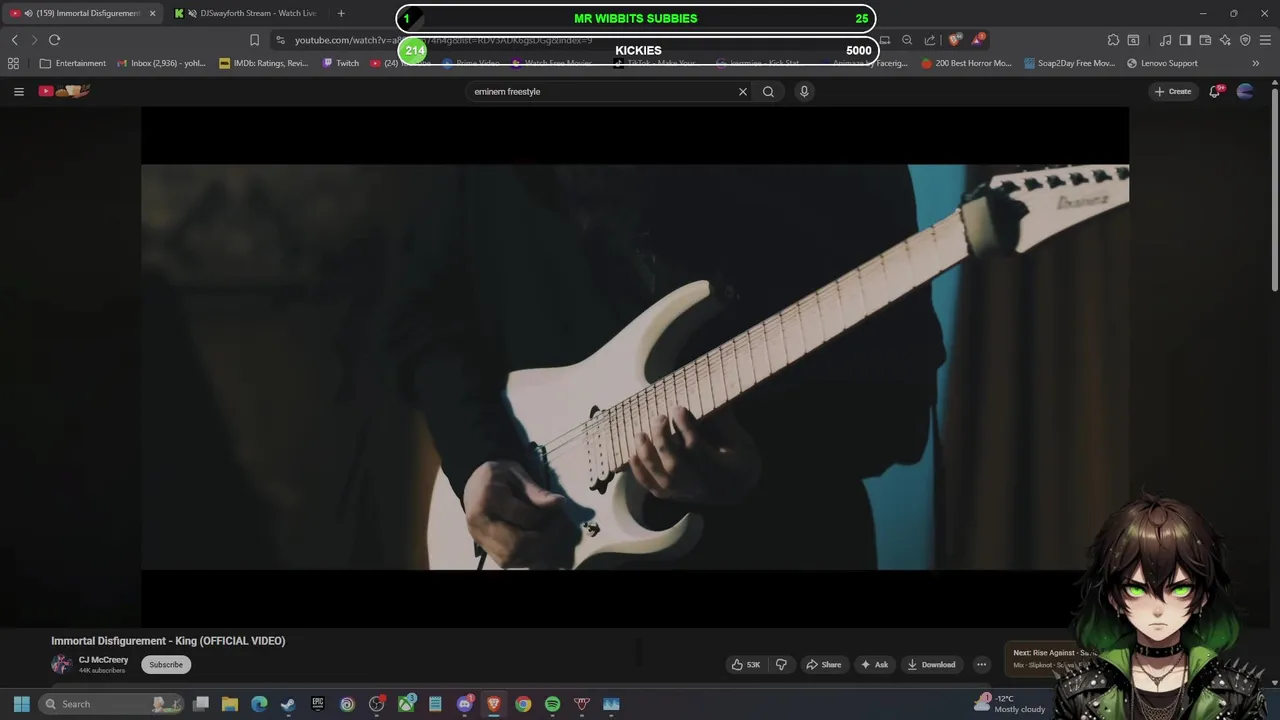
Task: Download the video
Action: tap(931, 664)
